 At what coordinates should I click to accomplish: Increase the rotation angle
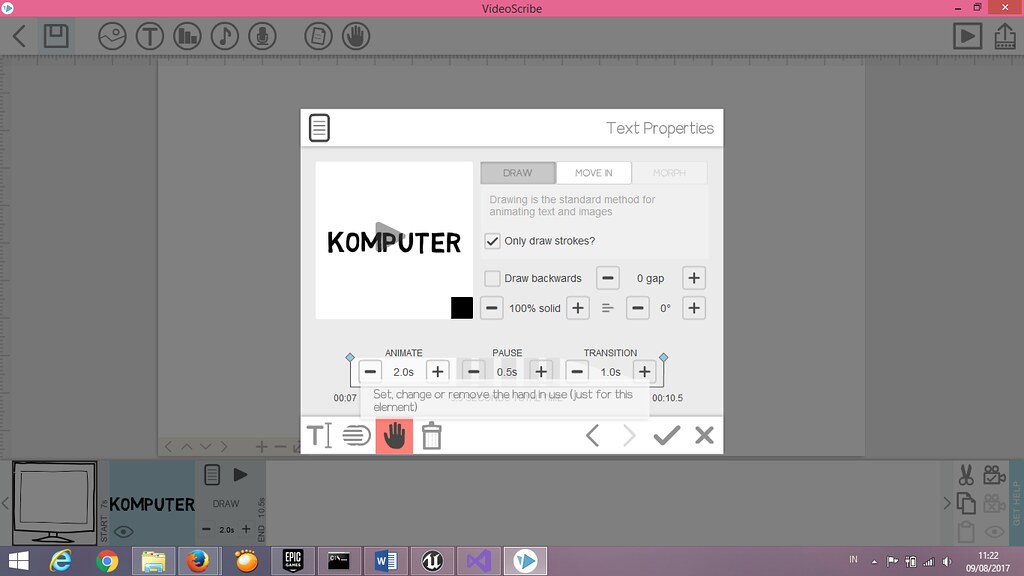pyautogui.click(x=694, y=308)
